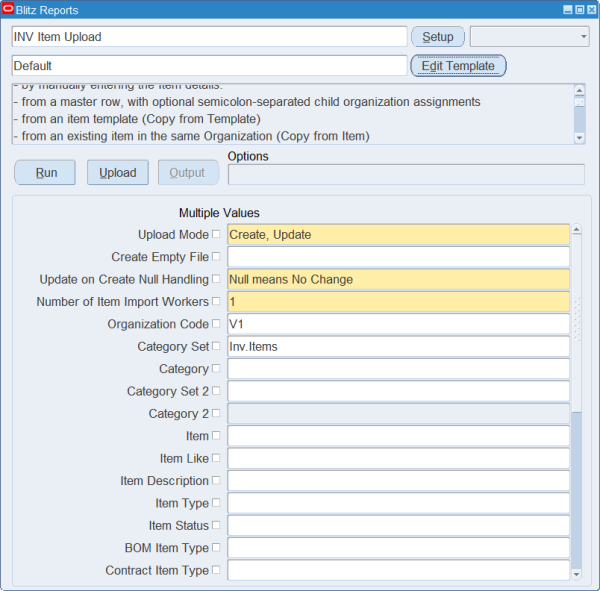The image size is (600, 591).
Task: Tick the Category 2 checkbox
Action: point(216,413)
